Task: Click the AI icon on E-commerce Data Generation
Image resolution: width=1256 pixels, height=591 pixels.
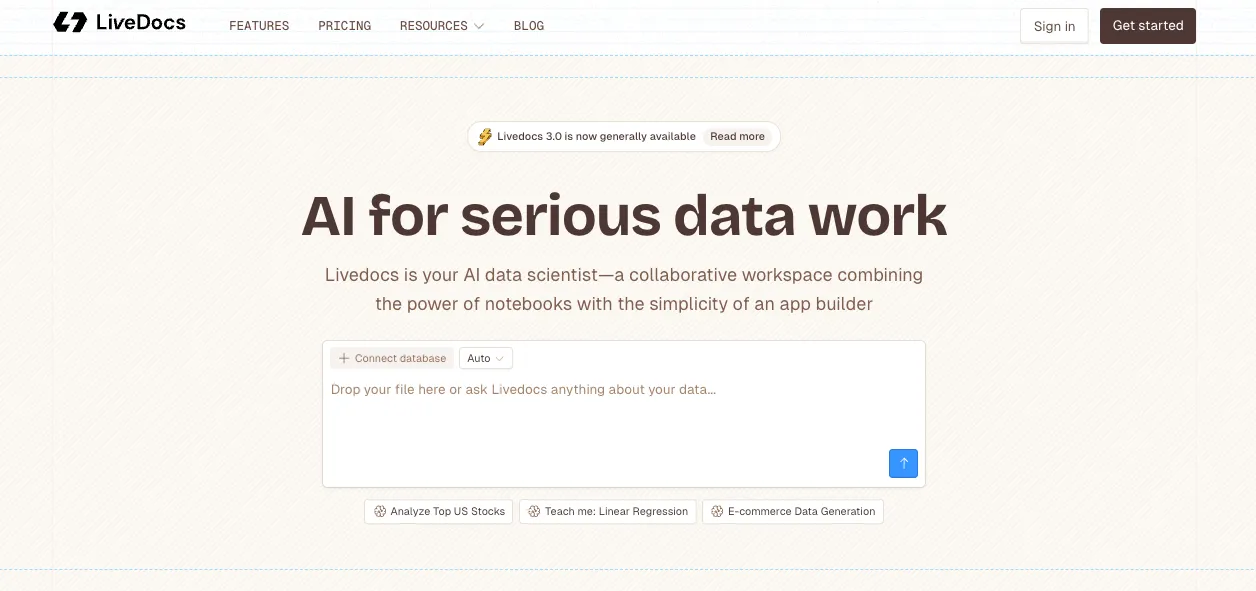Action: click(717, 511)
